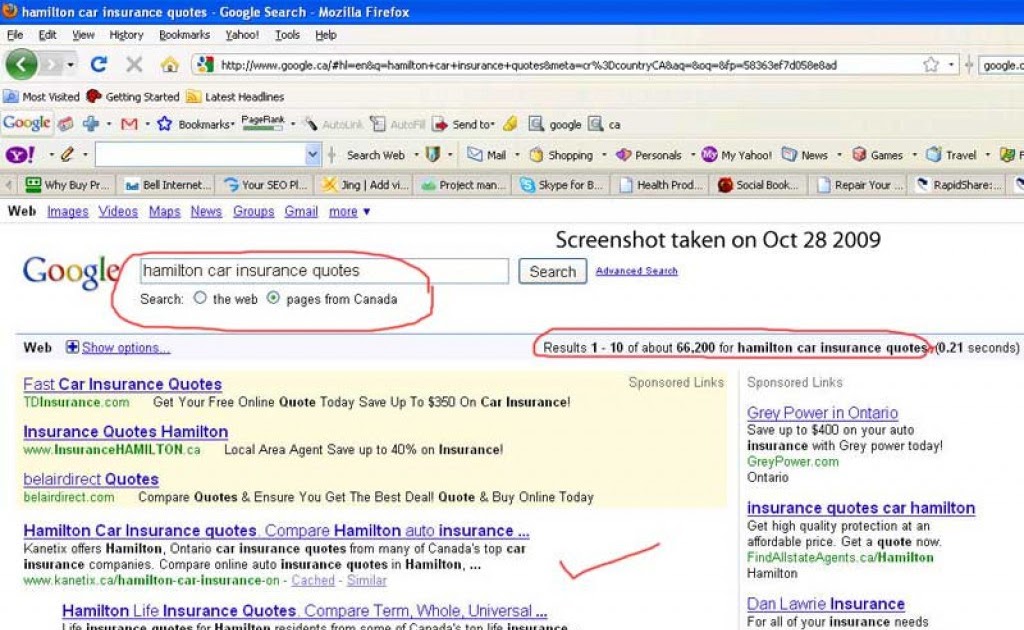Click the 'ca' search-word find button

(604, 124)
